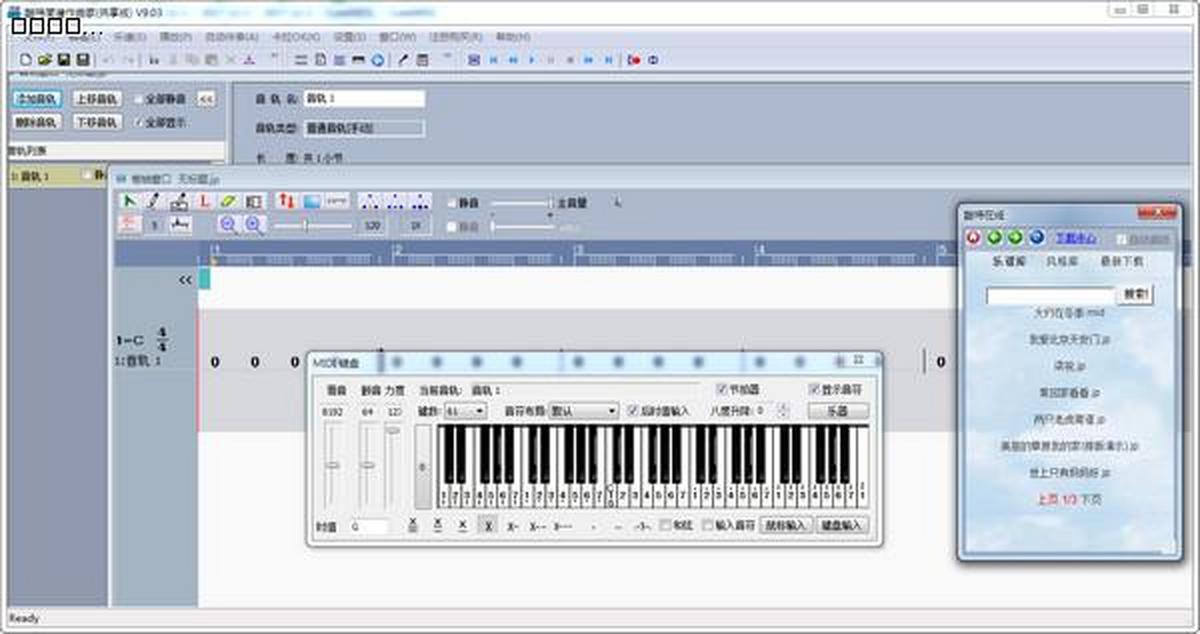The height and width of the screenshot is (634, 1200).
Task: Click the red record button in toolbar
Action: click(634, 60)
